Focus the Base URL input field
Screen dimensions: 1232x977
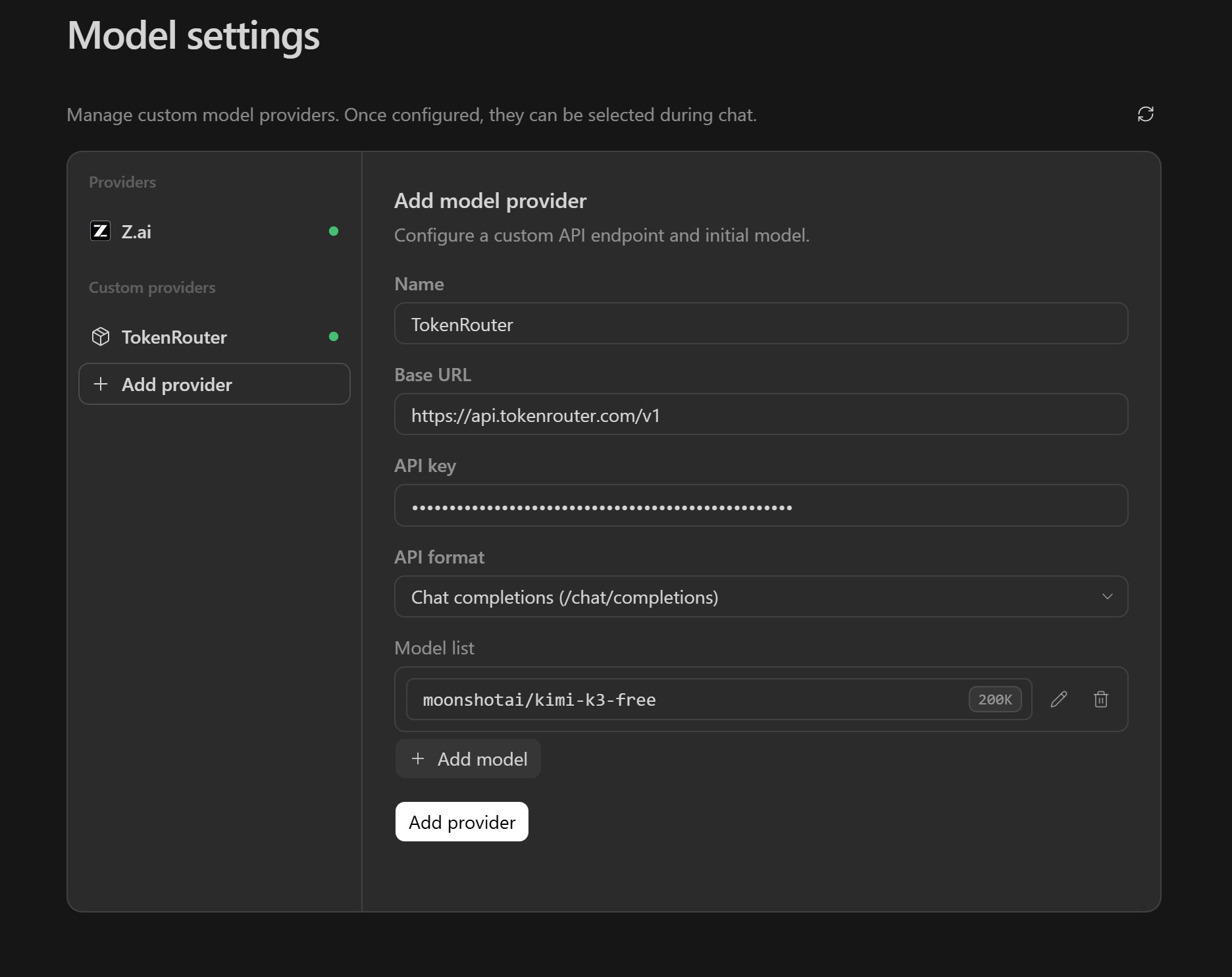coord(761,414)
